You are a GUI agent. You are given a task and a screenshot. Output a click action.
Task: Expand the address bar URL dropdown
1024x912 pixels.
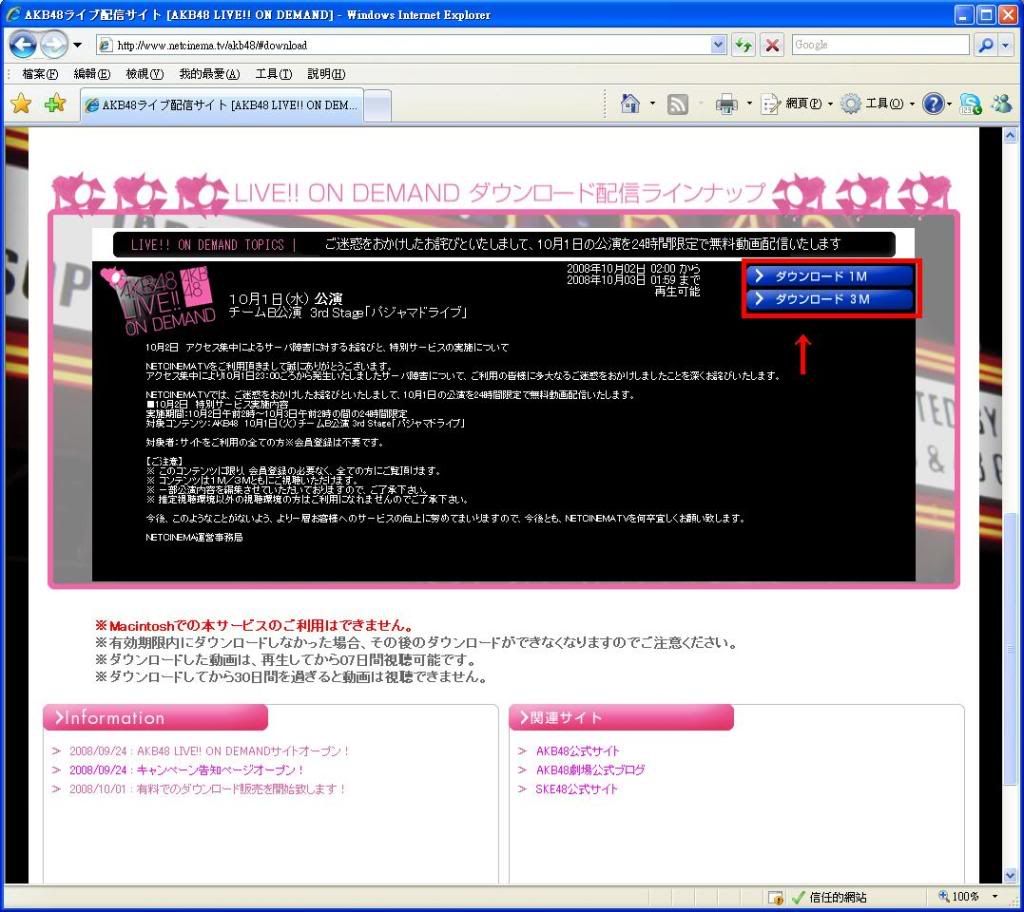[718, 45]
